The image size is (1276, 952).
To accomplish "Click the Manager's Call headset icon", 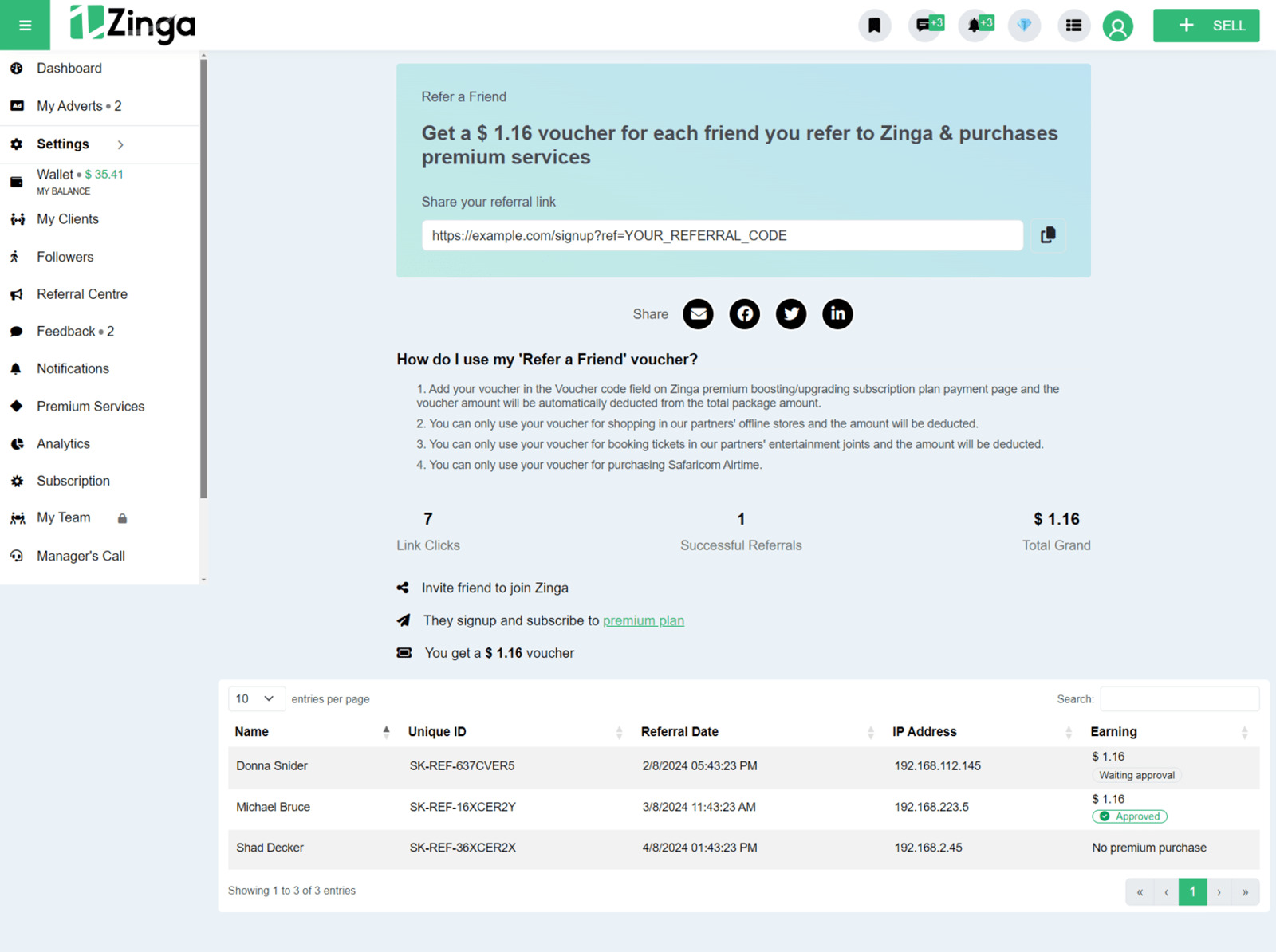I will (x=17, y=556).
